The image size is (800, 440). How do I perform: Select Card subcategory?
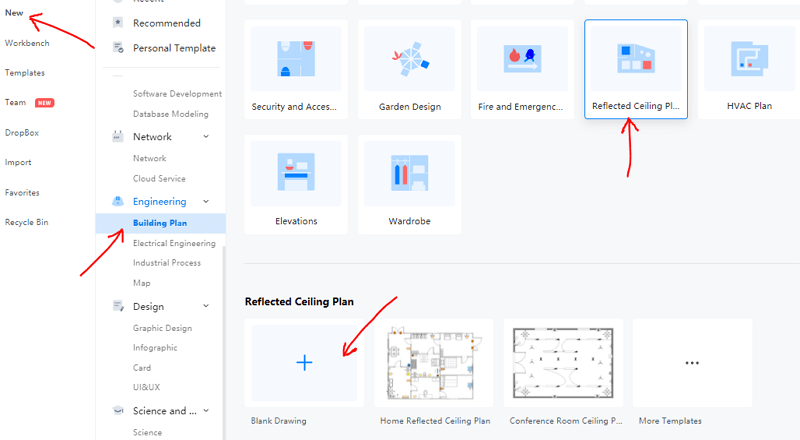pos(142,368)
